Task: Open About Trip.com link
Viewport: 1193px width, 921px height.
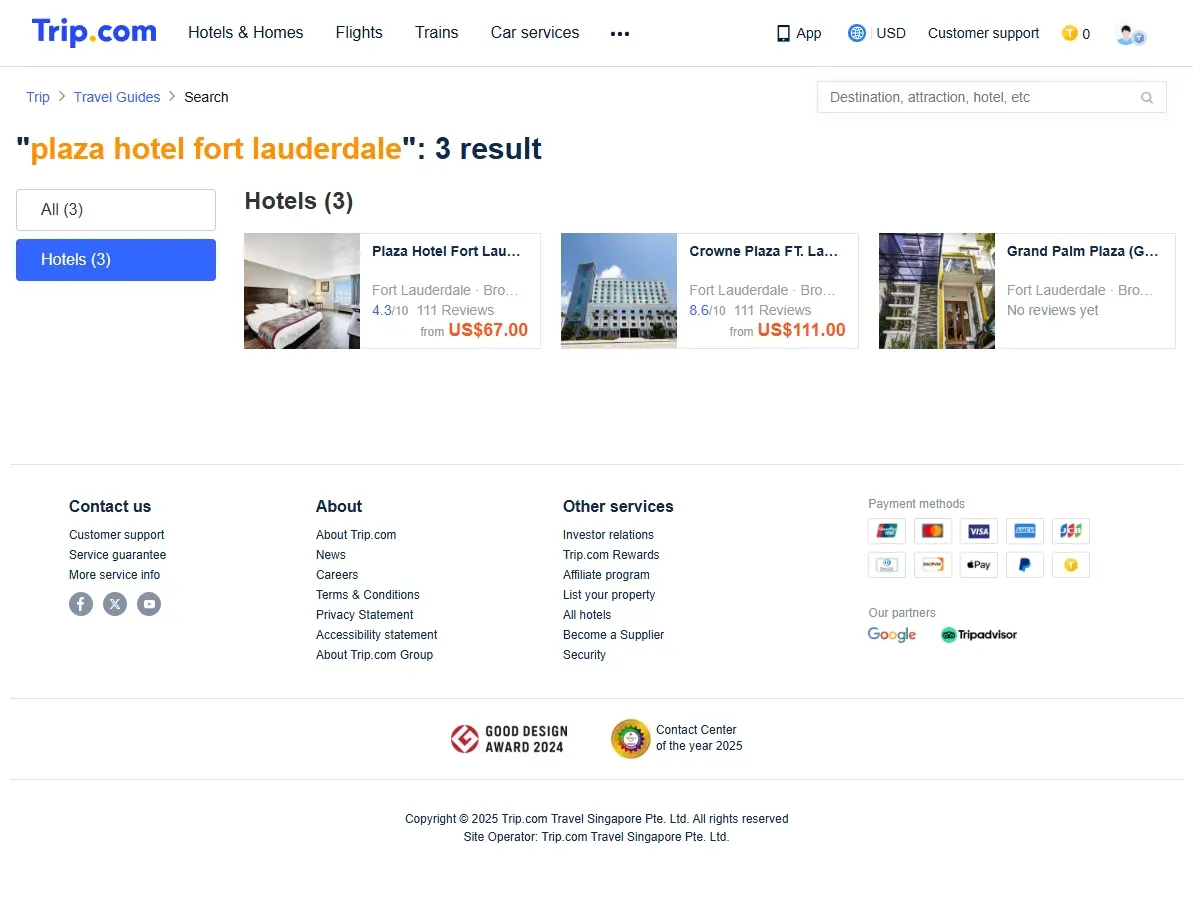Action: (356, 535)
